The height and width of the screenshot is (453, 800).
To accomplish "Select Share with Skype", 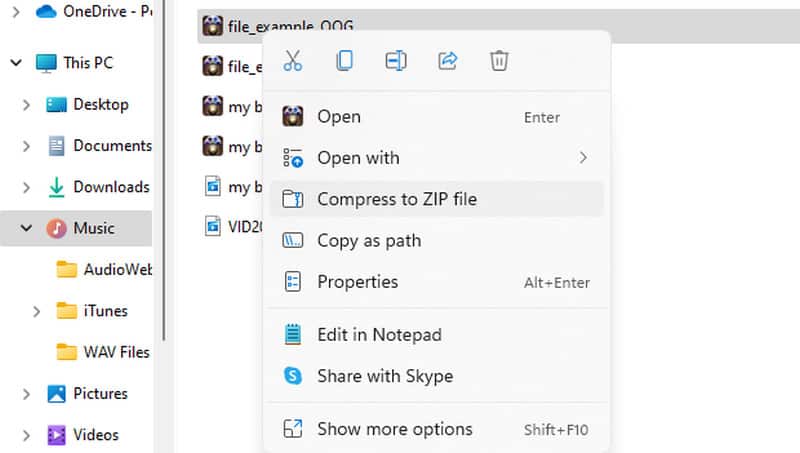I will click(384, 376).
